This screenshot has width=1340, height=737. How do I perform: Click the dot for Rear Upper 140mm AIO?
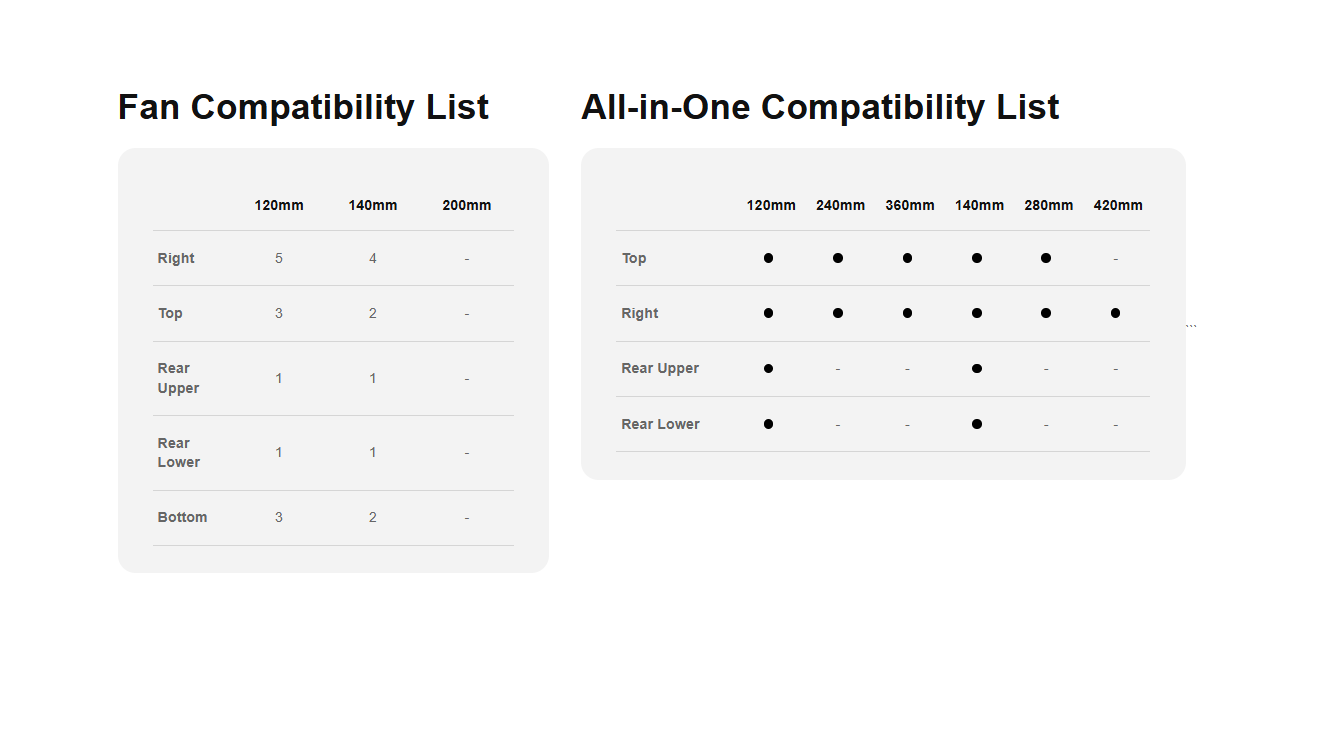point(977,368)
